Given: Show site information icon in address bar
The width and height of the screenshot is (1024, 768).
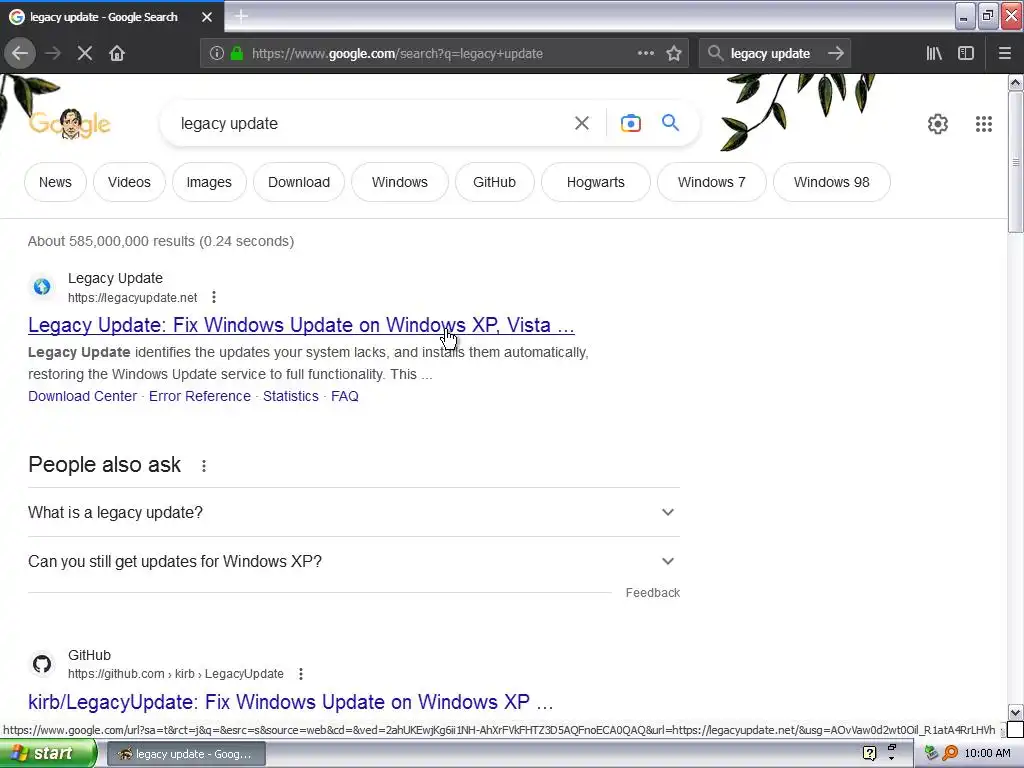Looking at the screenshot, I should (217, 54).
